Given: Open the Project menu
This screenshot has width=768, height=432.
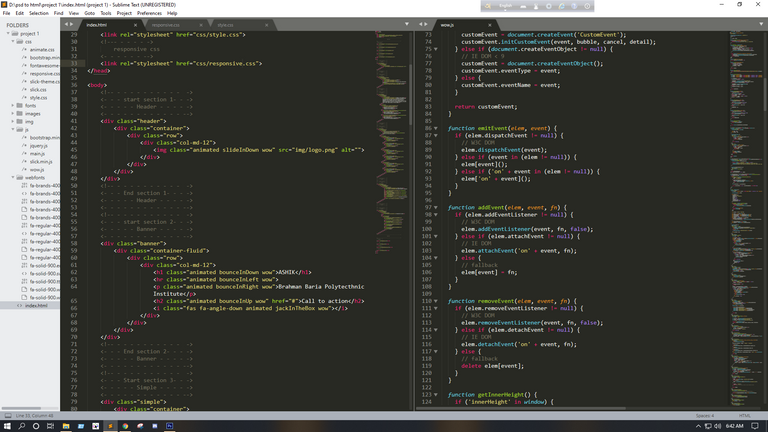Looking at the screenshot, I should pyautogui.click(x=124, y=13).
